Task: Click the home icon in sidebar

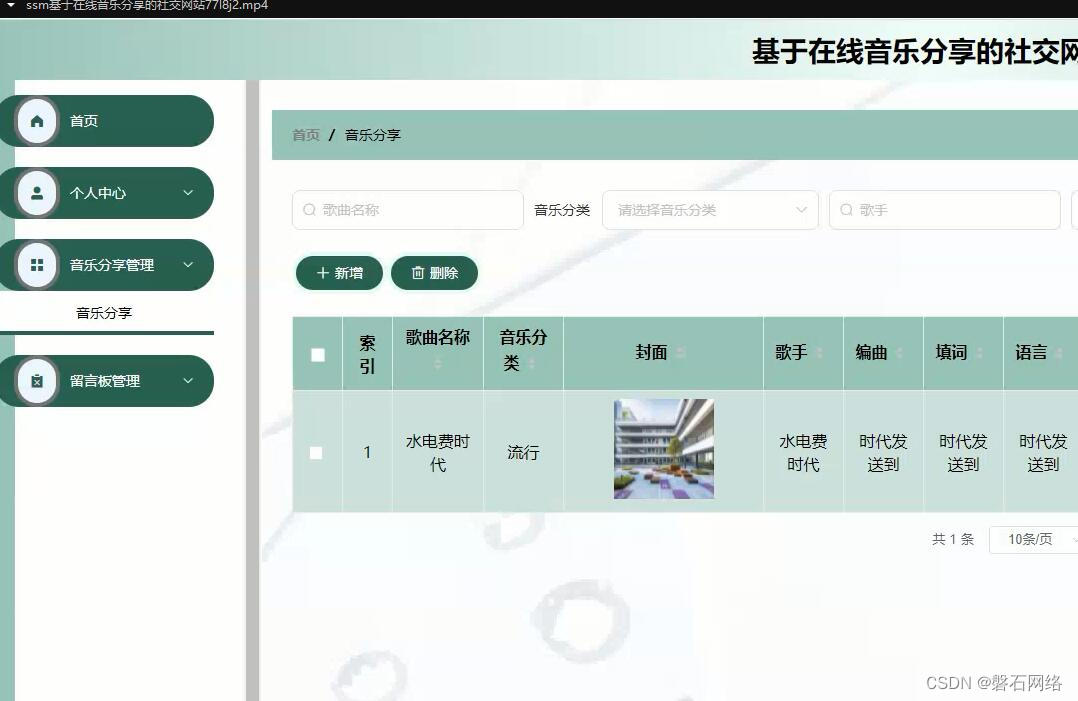Action: (x=37, y=122)
